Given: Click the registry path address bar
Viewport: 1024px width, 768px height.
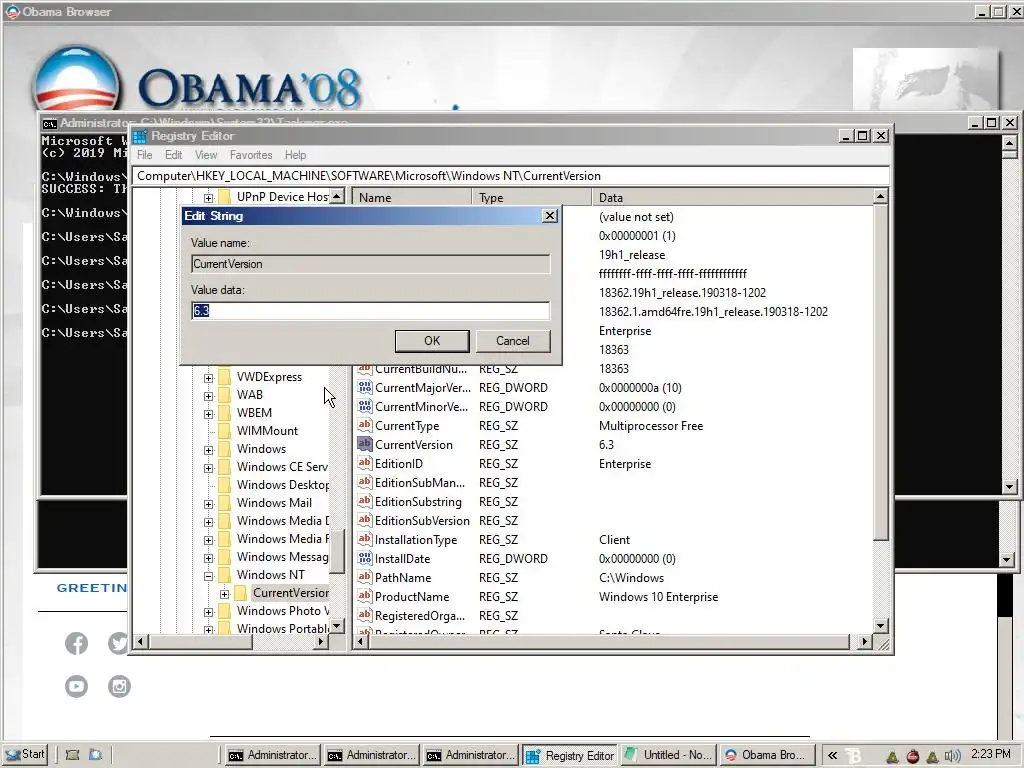Looking at the screenshot, I should [510, 176].
